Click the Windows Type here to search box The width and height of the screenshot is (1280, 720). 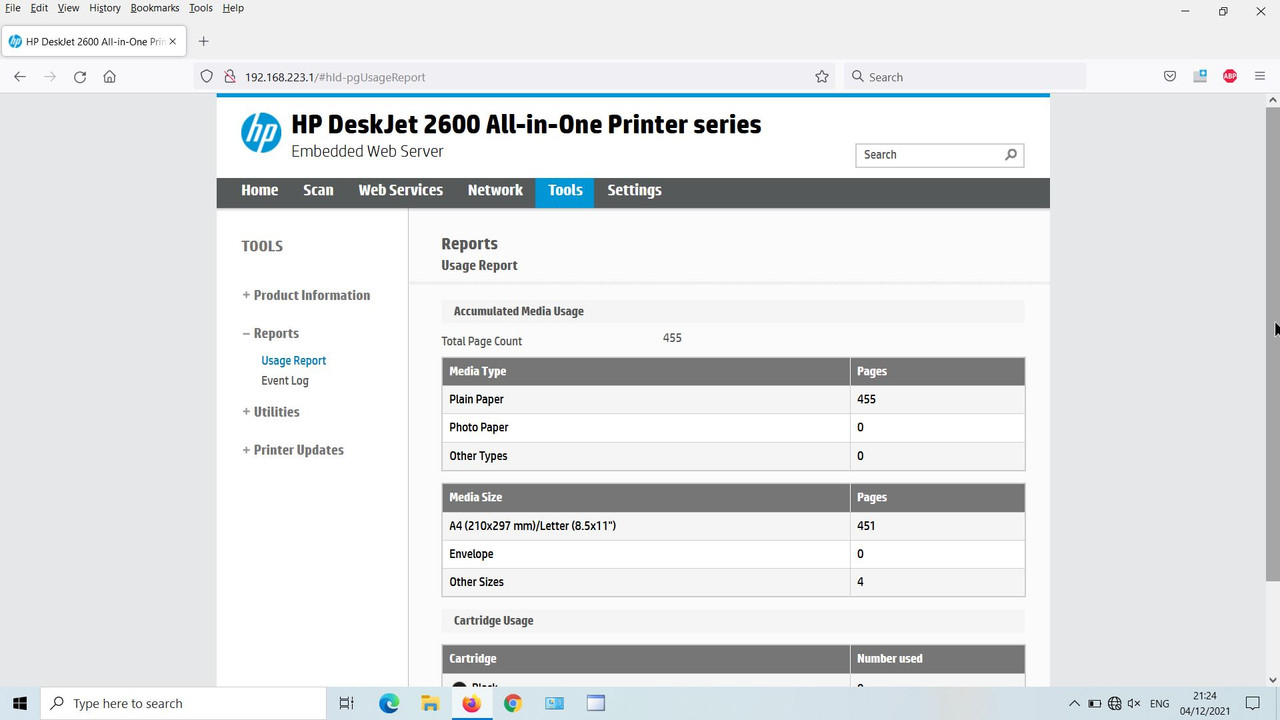click(184, 703)
